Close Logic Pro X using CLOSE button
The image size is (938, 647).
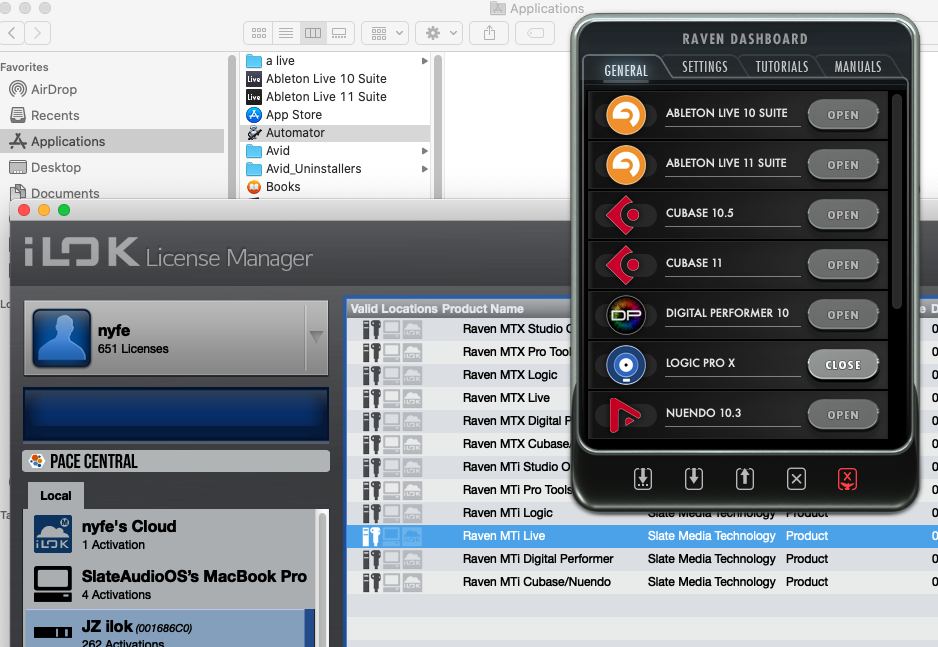tap(842, 365)
